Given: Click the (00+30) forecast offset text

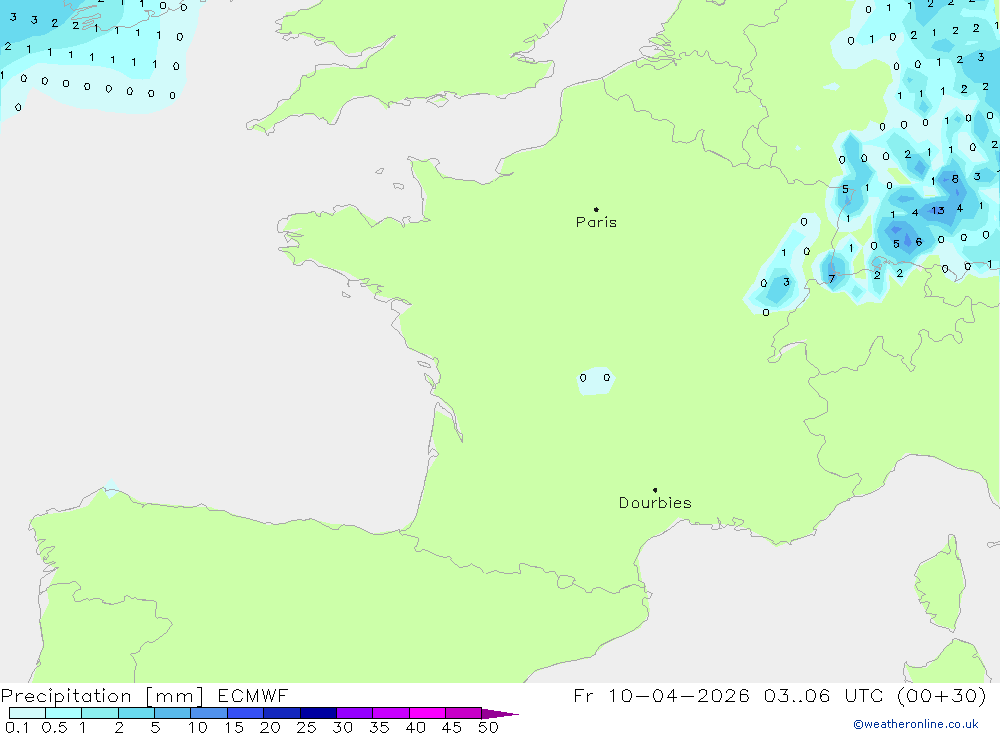Looking at the screenshot, I should click(941, 695).
